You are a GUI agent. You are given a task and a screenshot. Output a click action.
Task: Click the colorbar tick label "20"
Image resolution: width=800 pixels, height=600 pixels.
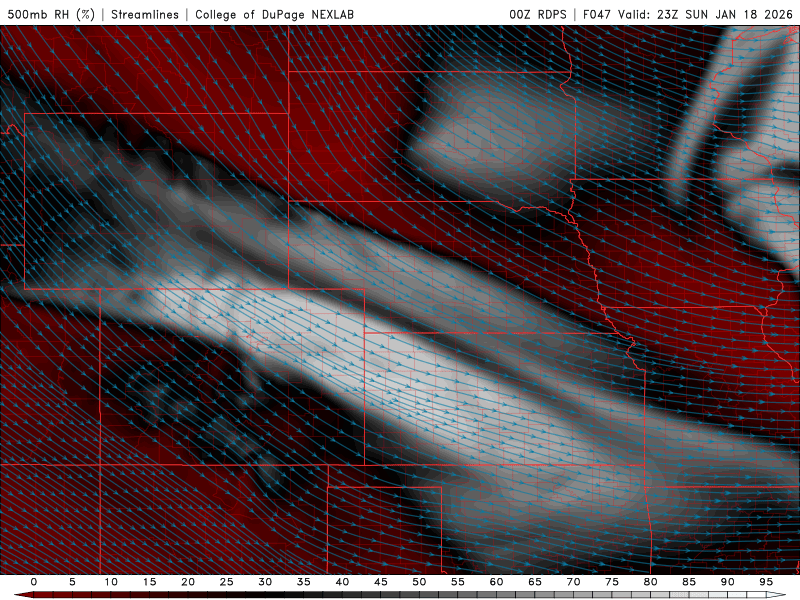pos(188,582)
